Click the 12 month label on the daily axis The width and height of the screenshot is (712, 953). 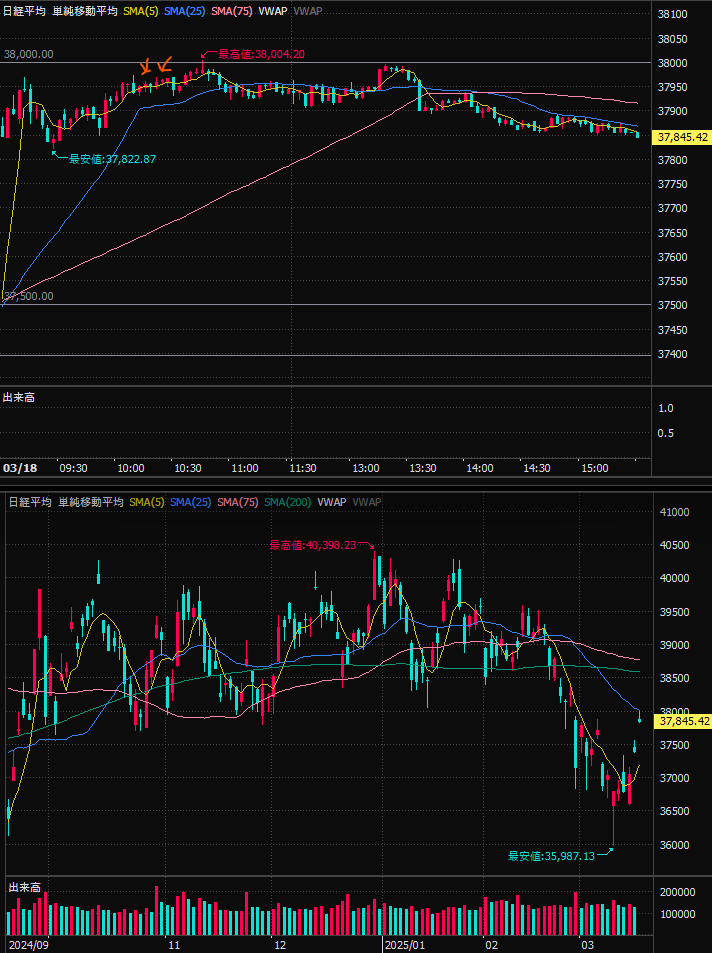click(280, 945)
